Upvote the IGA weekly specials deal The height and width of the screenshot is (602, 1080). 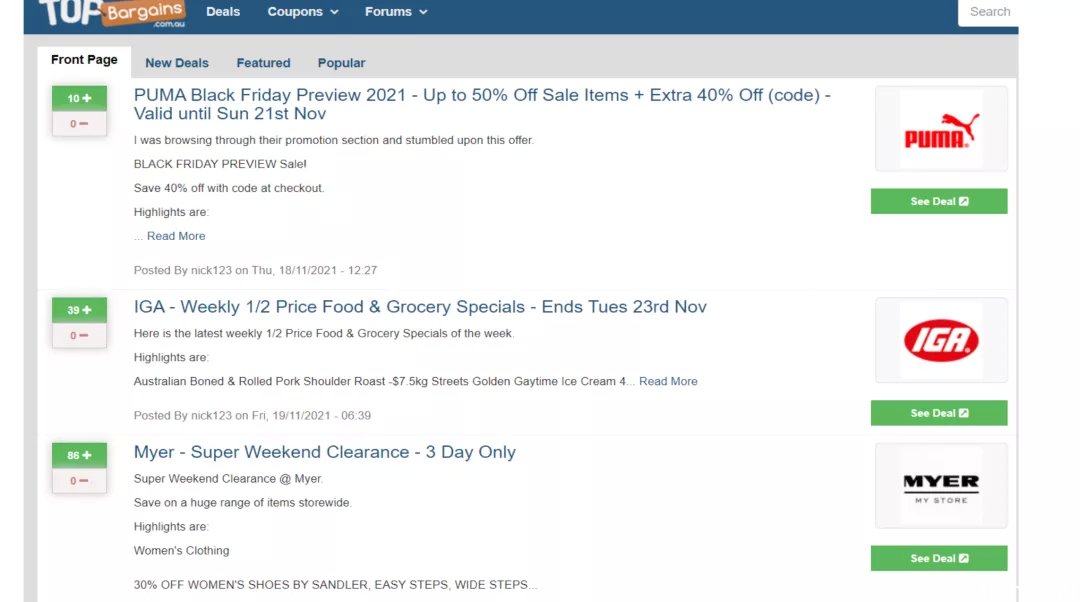(79, 310)
